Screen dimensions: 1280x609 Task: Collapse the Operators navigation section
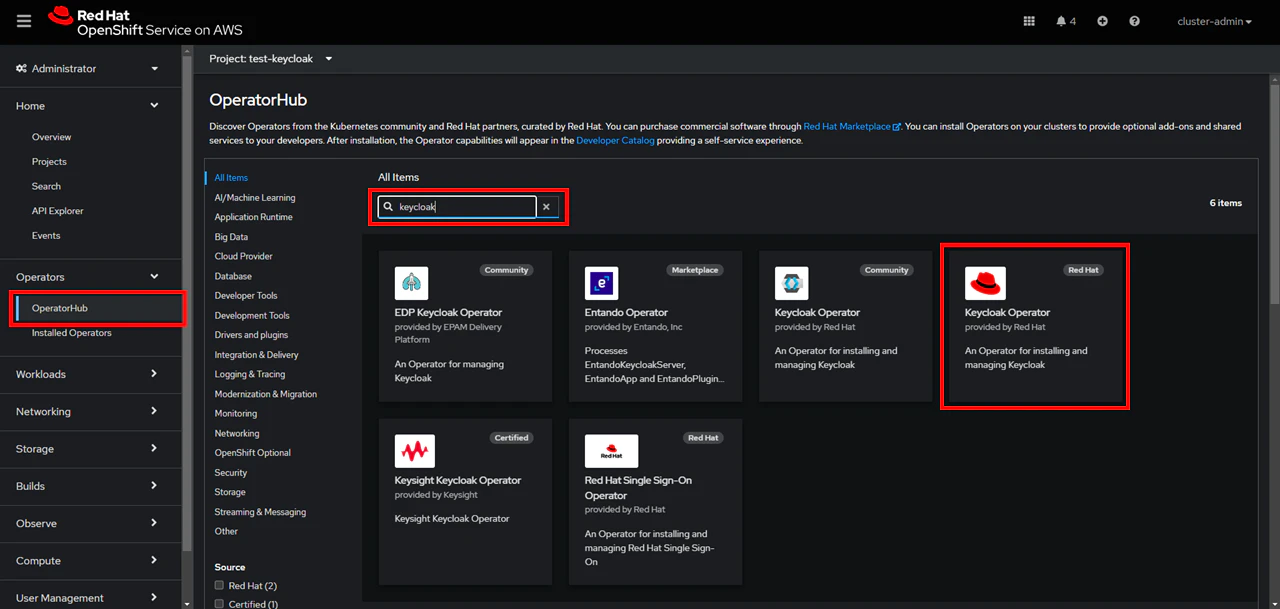point(90,277)
